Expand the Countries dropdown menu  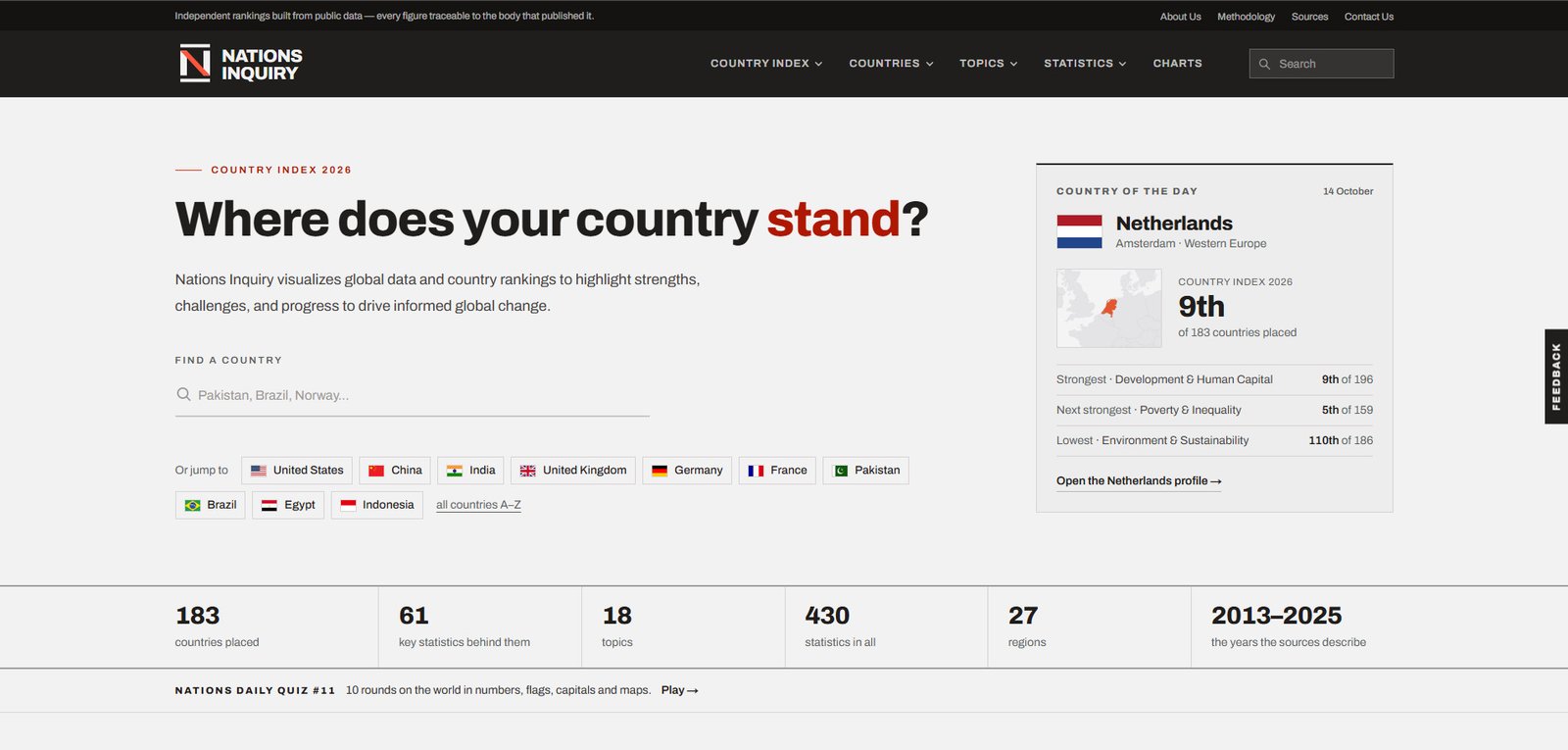pos(891,64)
